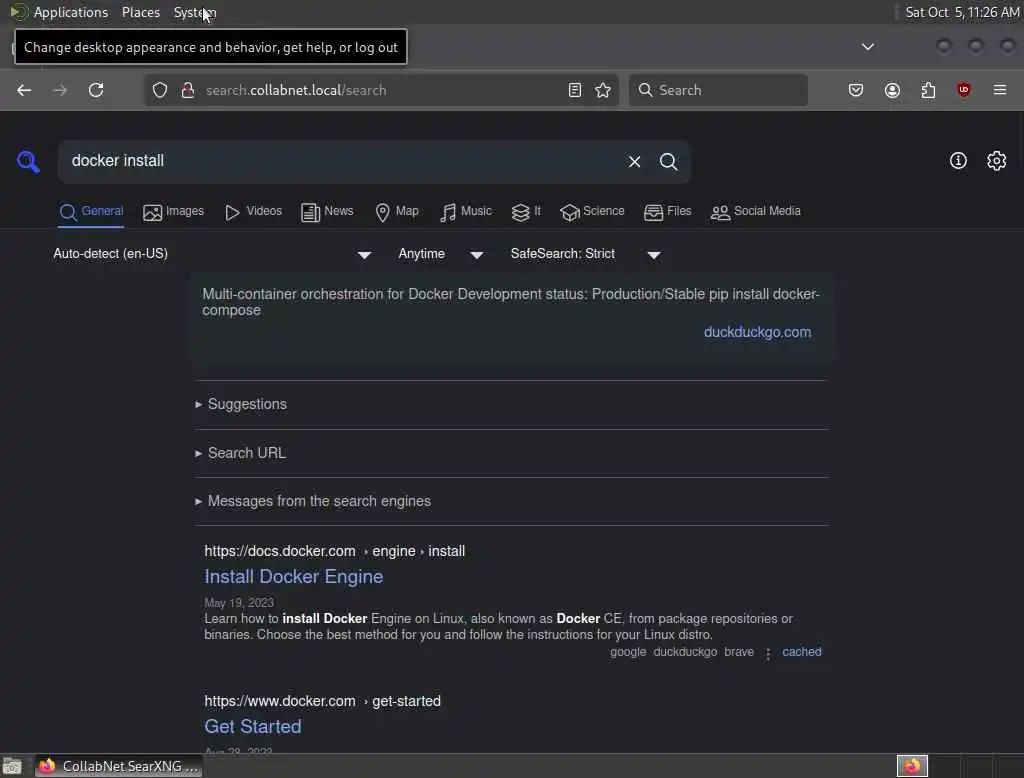Open the Firefox hamburger menu
Screen dimensions: 1024x778
point(1000,90)
